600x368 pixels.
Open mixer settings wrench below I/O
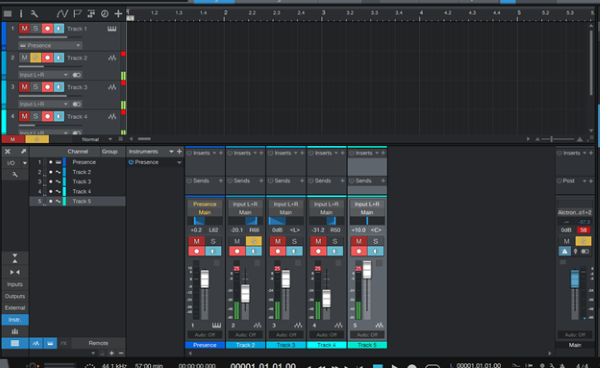pos(15,174)
